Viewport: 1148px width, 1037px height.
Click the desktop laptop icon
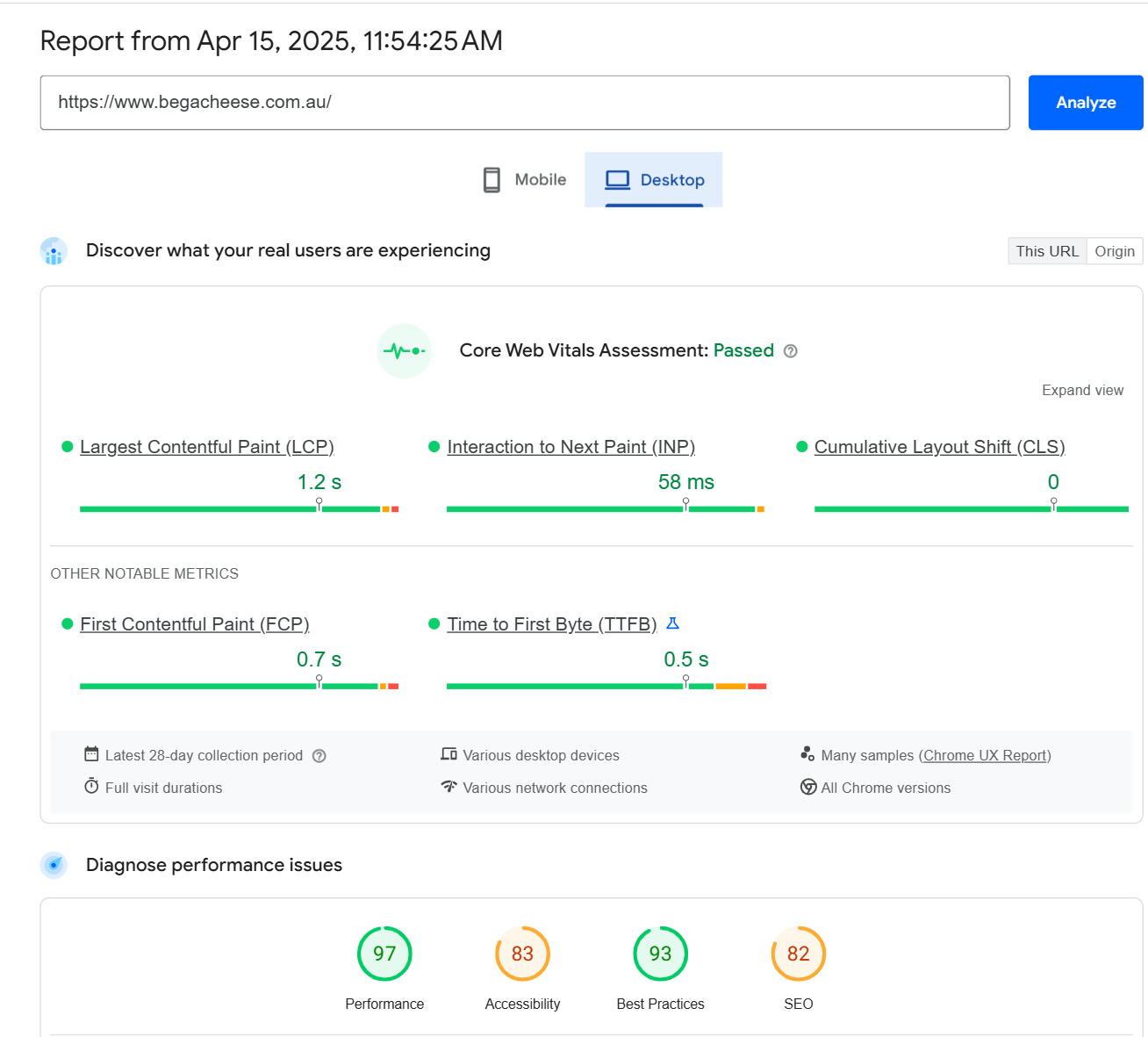pos(618,180)
